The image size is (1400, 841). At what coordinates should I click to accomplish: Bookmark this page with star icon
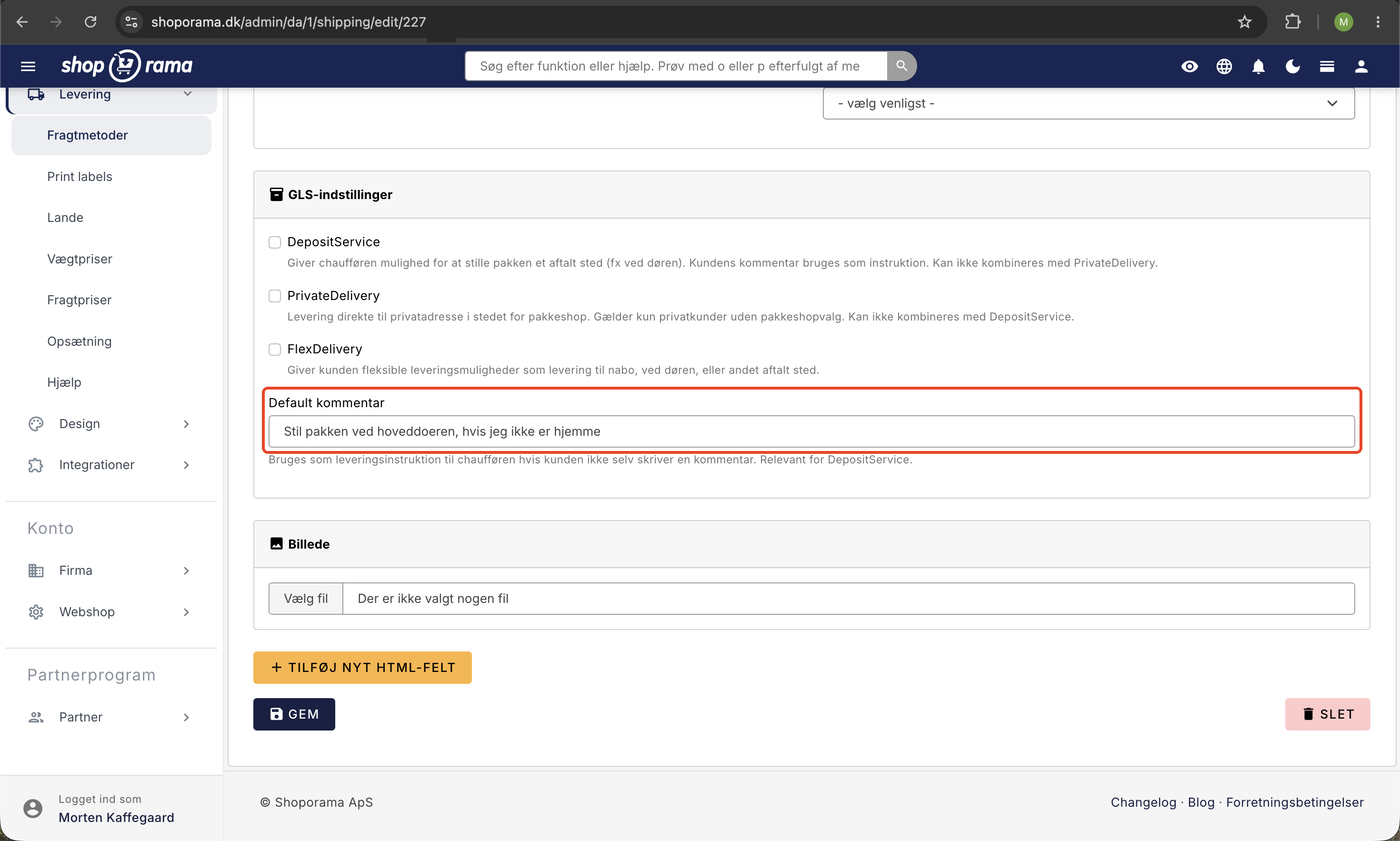click(x=1244, y=21)
